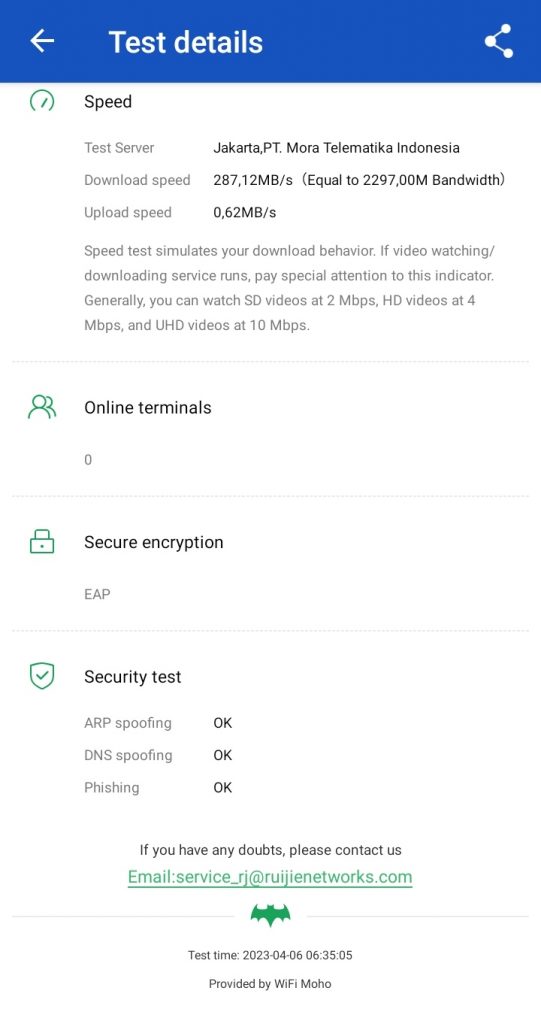Tap the Security test heading

tap(133, 677)
